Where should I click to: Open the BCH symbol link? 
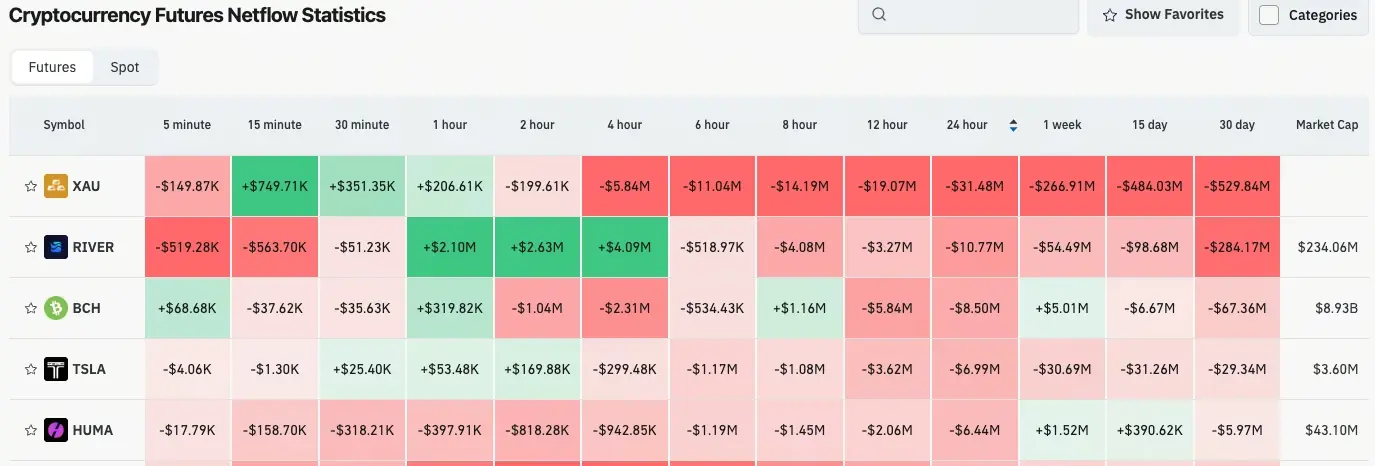pos(87,308)
